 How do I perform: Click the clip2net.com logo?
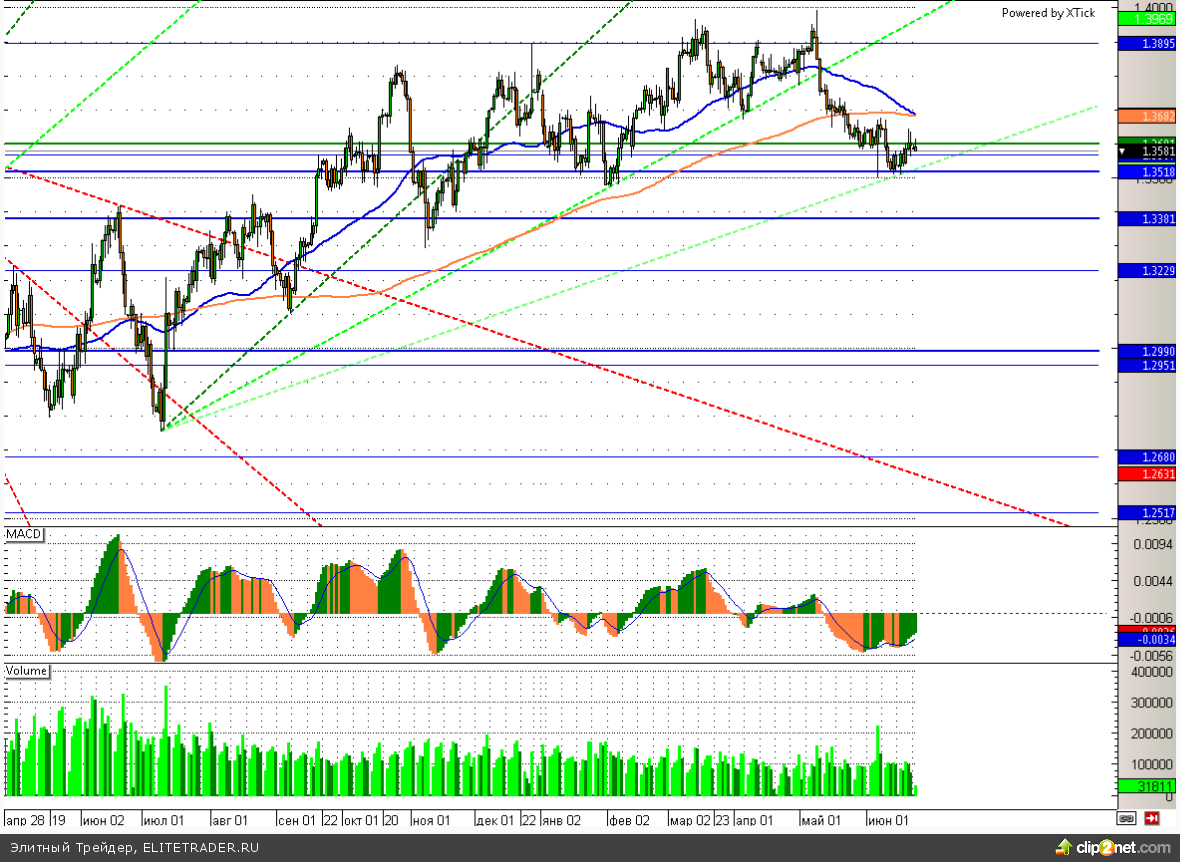pyautogui.click(x=1113, y=848)
